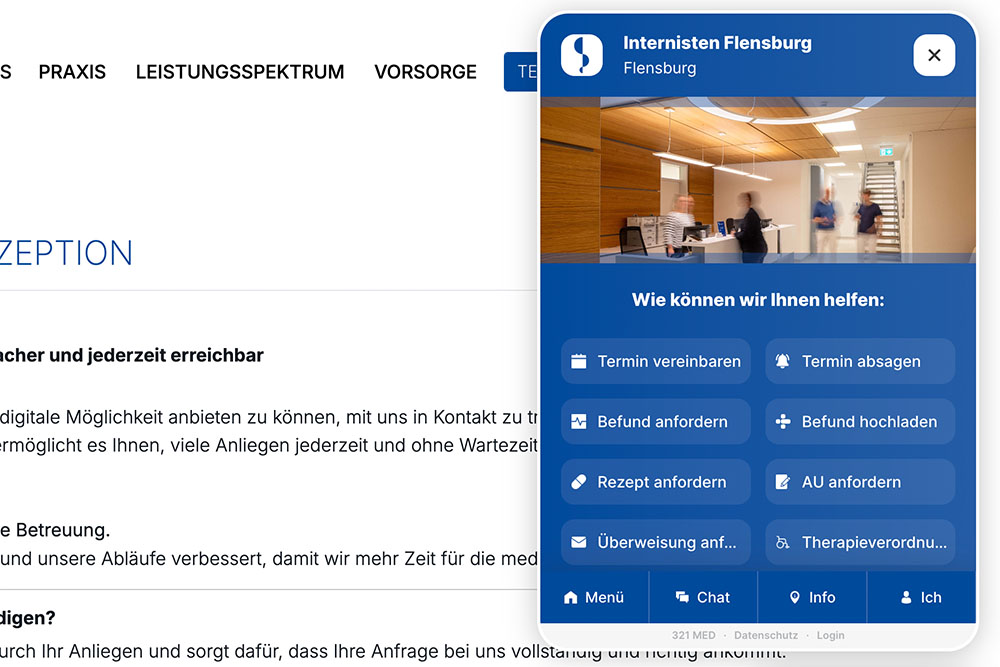Select the Ich profile tab
This screenshot has height=667, width=1000.
(x=921, y=597)
